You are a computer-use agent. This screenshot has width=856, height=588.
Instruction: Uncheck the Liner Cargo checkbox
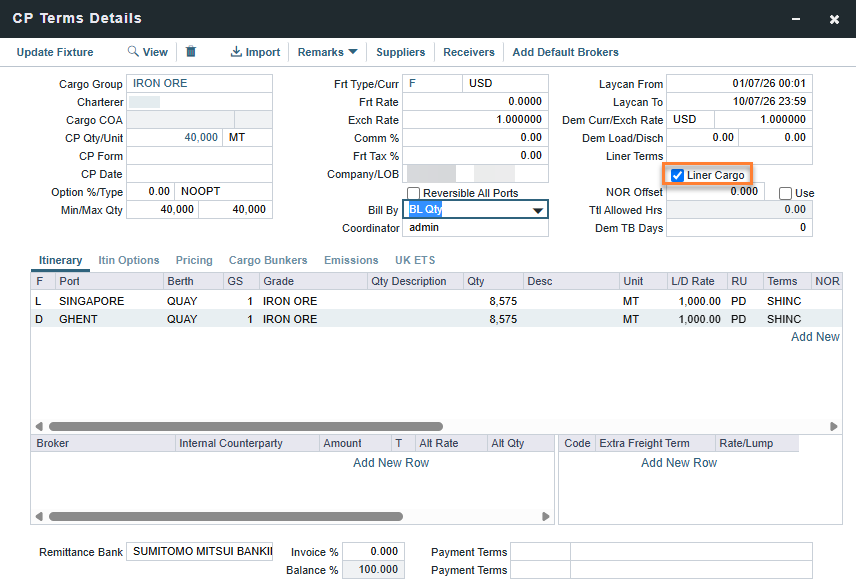click(x=677, y=175)
